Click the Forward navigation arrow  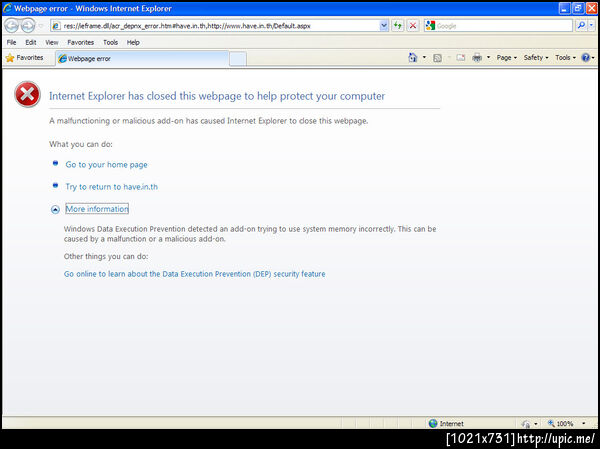[28, 26]
